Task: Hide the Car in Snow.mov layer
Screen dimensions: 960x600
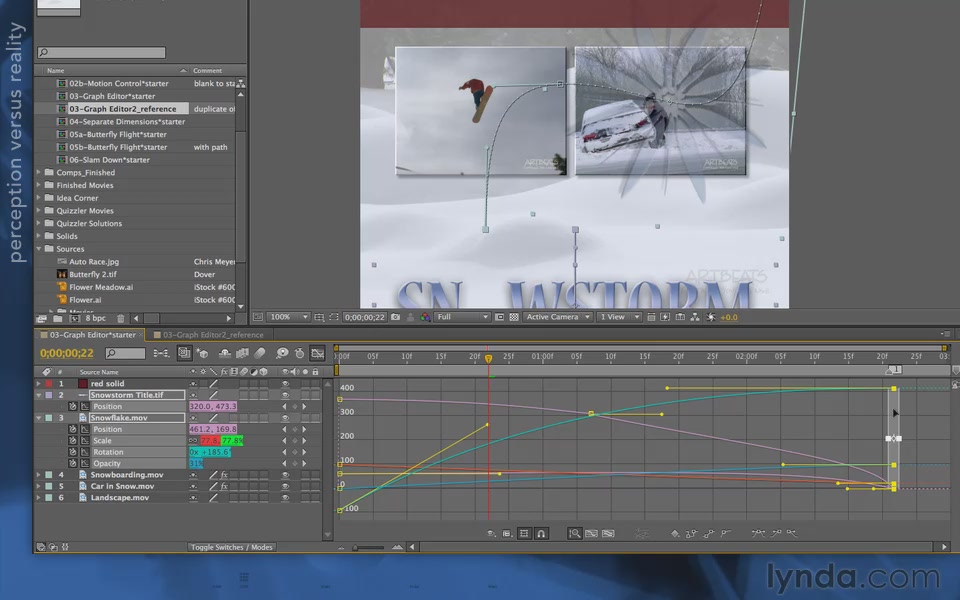Action: (285, 486)
